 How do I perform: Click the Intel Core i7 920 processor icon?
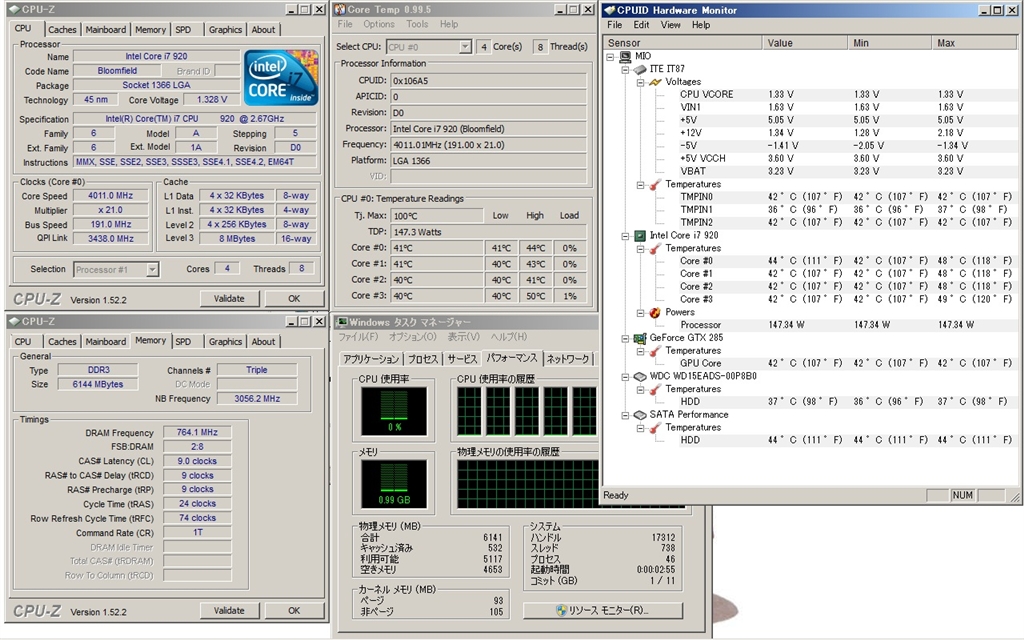[639, 236]
